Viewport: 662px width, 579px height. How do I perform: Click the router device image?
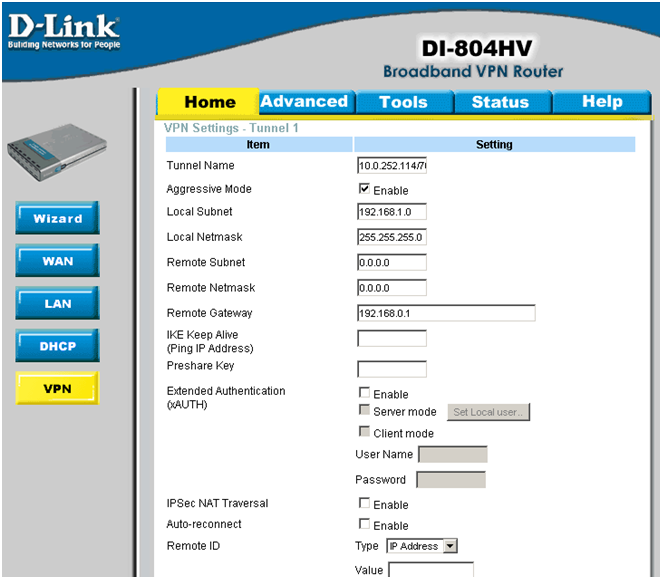tap(57, 152)
